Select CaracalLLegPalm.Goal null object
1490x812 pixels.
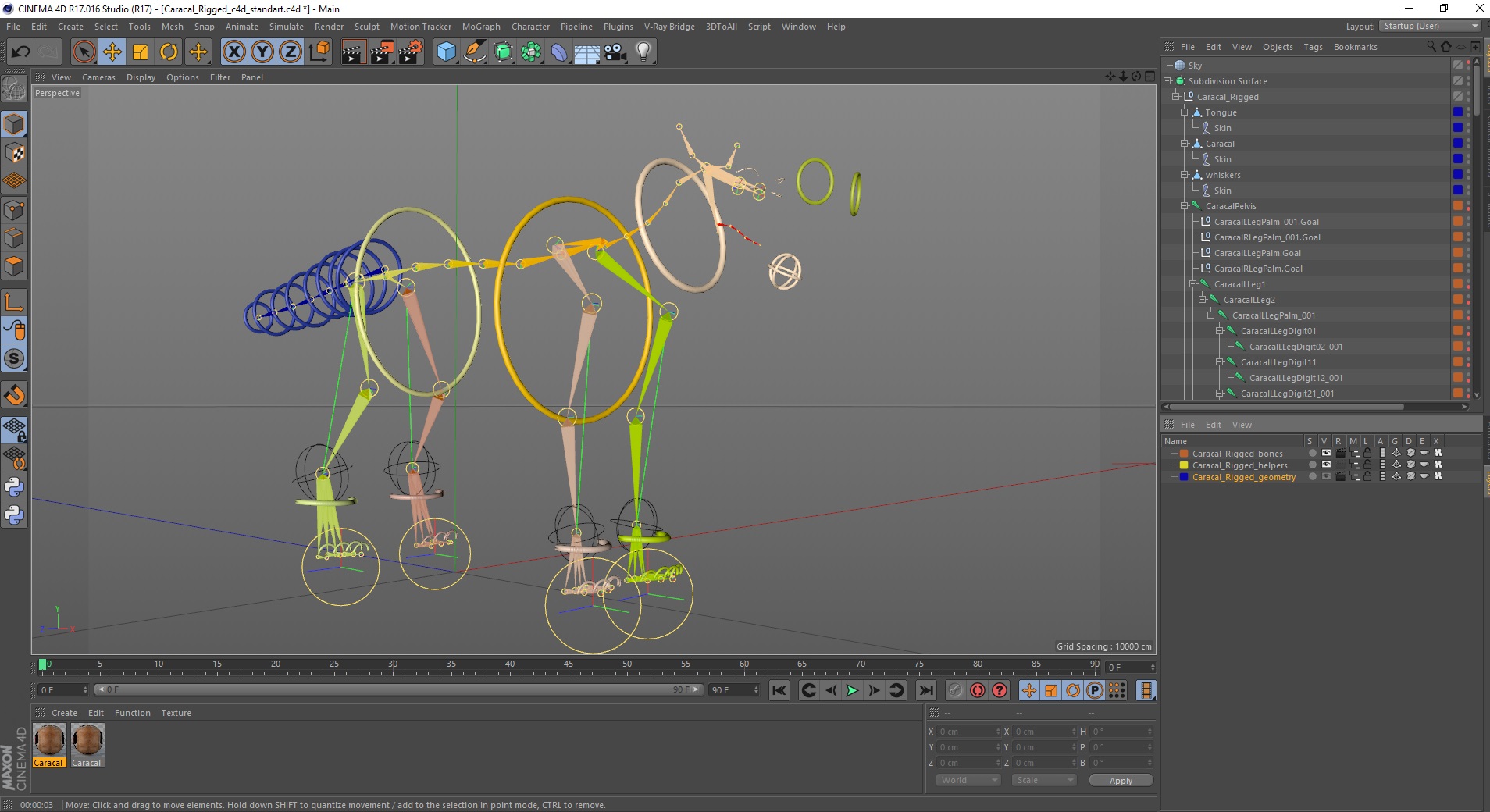point(1257,253)
